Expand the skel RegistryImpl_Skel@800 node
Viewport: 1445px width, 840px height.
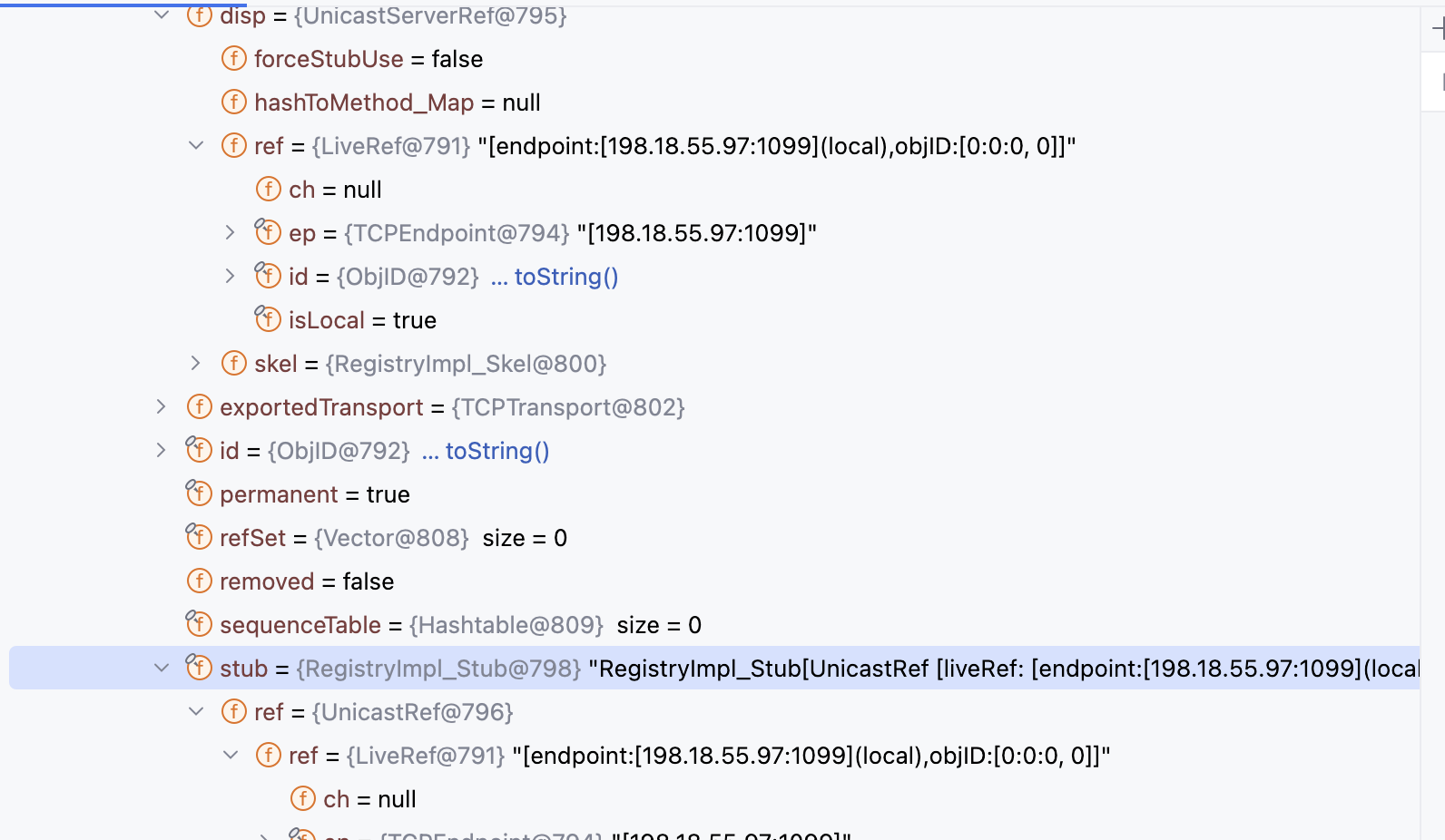pos(196,364)
